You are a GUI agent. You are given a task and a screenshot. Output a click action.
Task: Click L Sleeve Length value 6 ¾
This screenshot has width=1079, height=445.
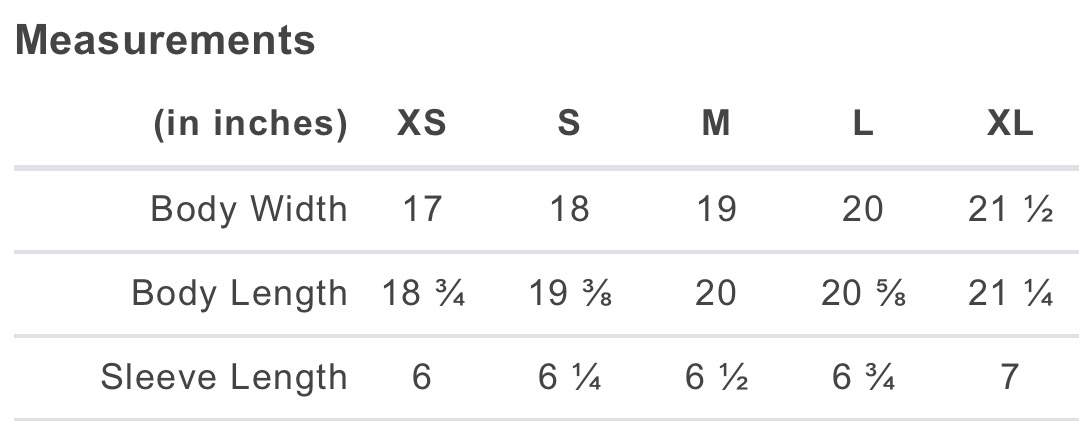pyautogui.click(x=863, y=377)
